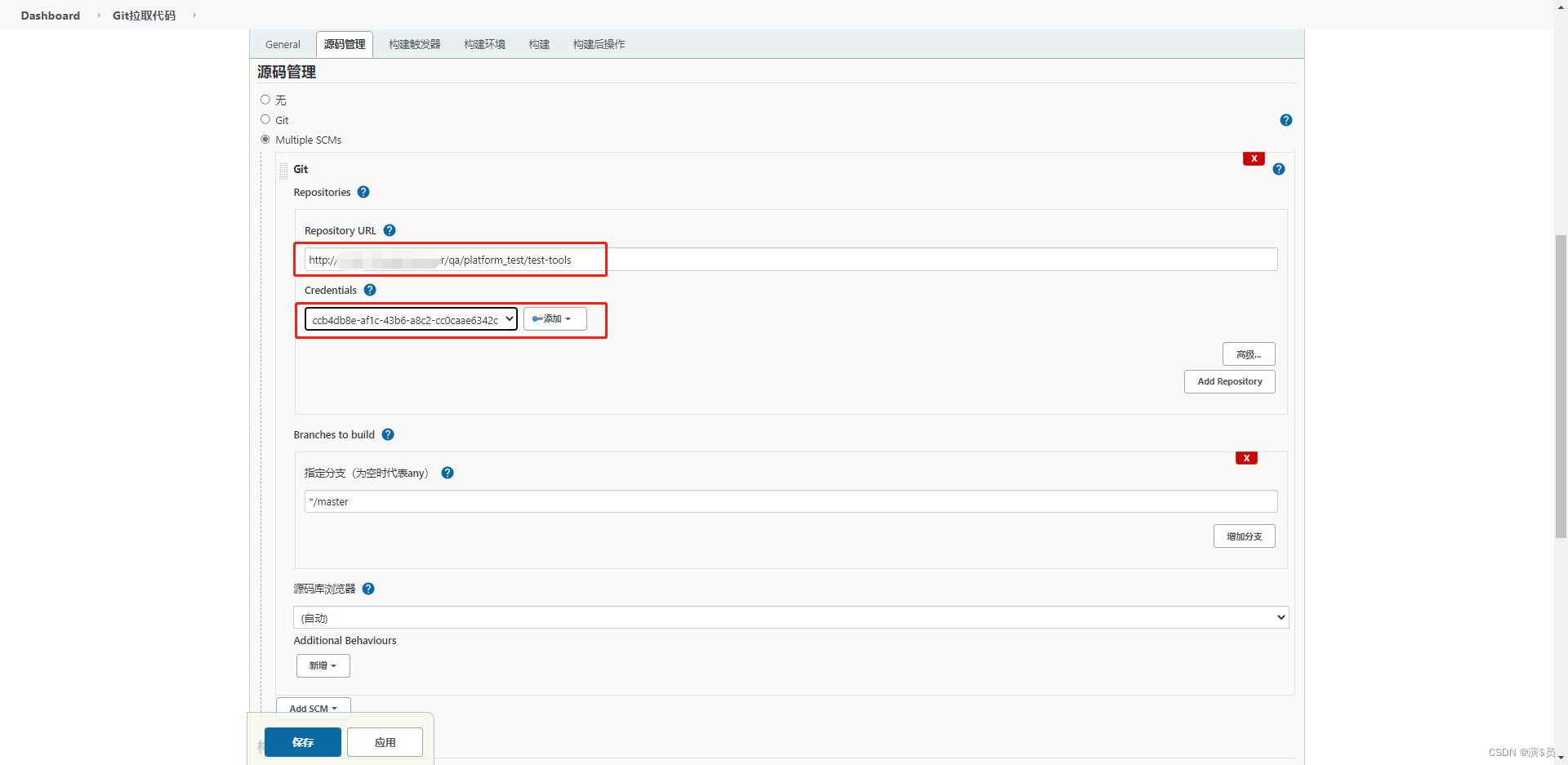The width and height of the screenshot is (1568, 765).
Task: Expand arrow after Git拉取代码 breadcrumb
Action: (x=194, y=16)
